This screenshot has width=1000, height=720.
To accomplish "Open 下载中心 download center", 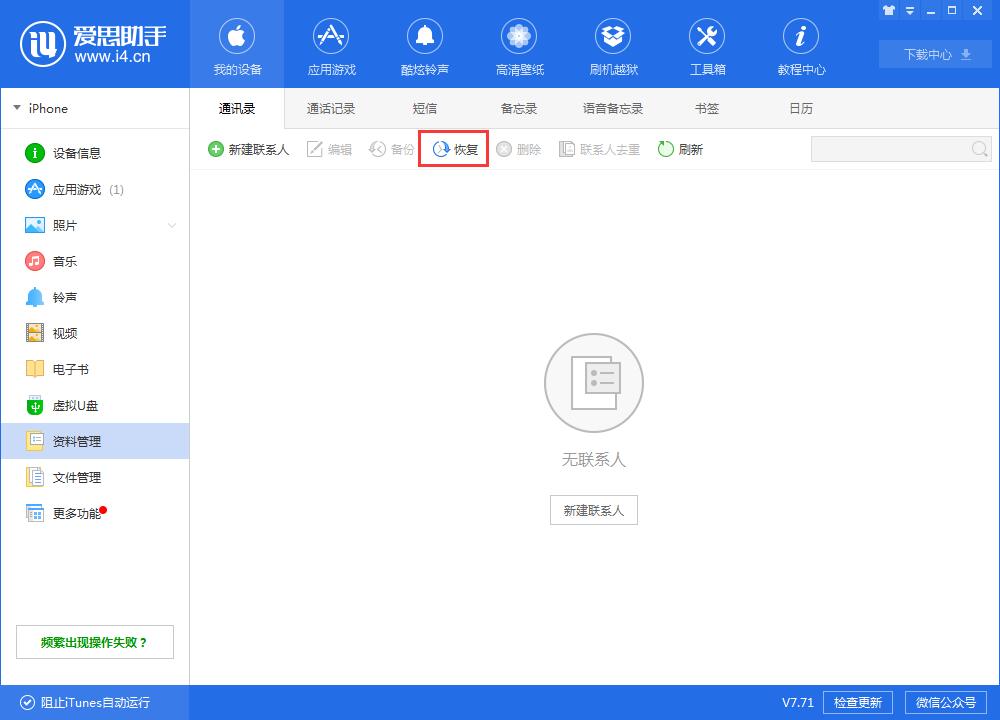I will (x=936, y=54).
